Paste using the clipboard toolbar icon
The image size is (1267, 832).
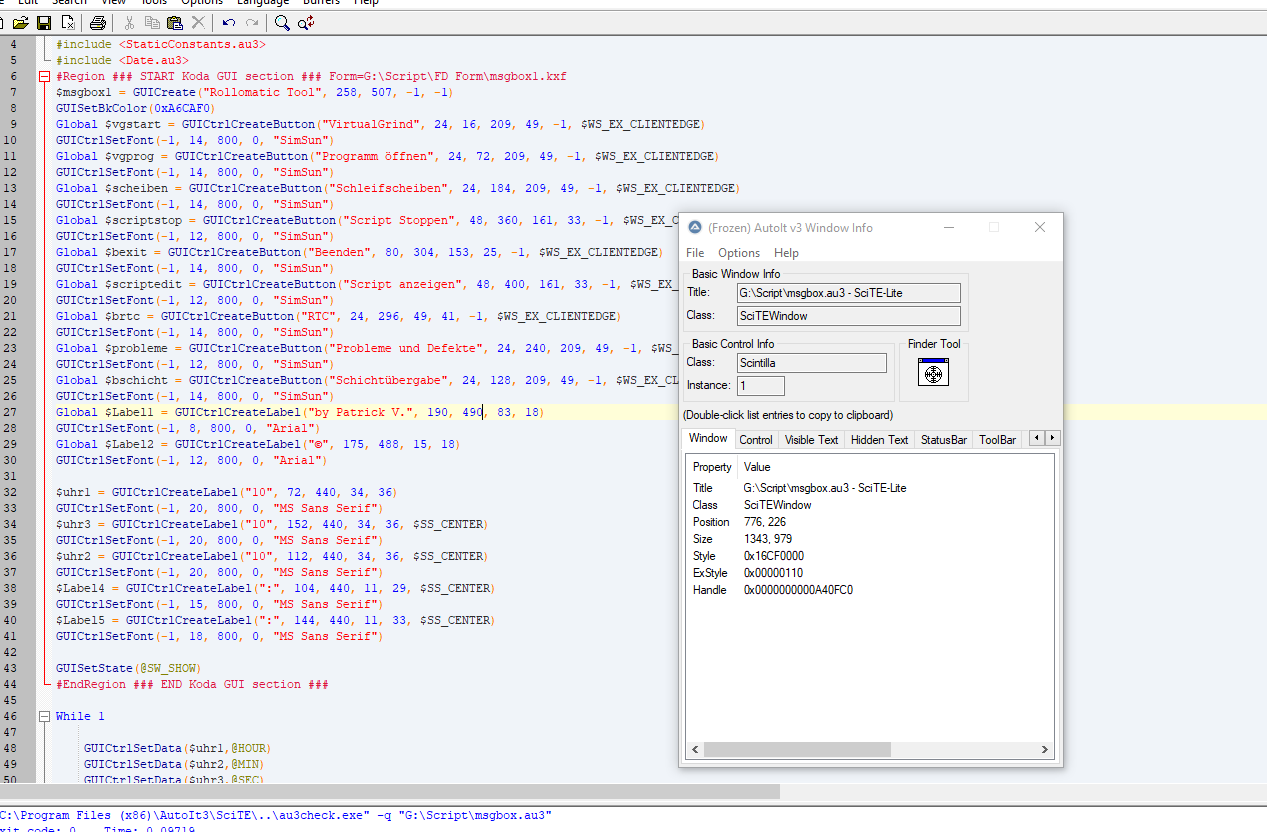pyautogui.click(x=175, y=22)
